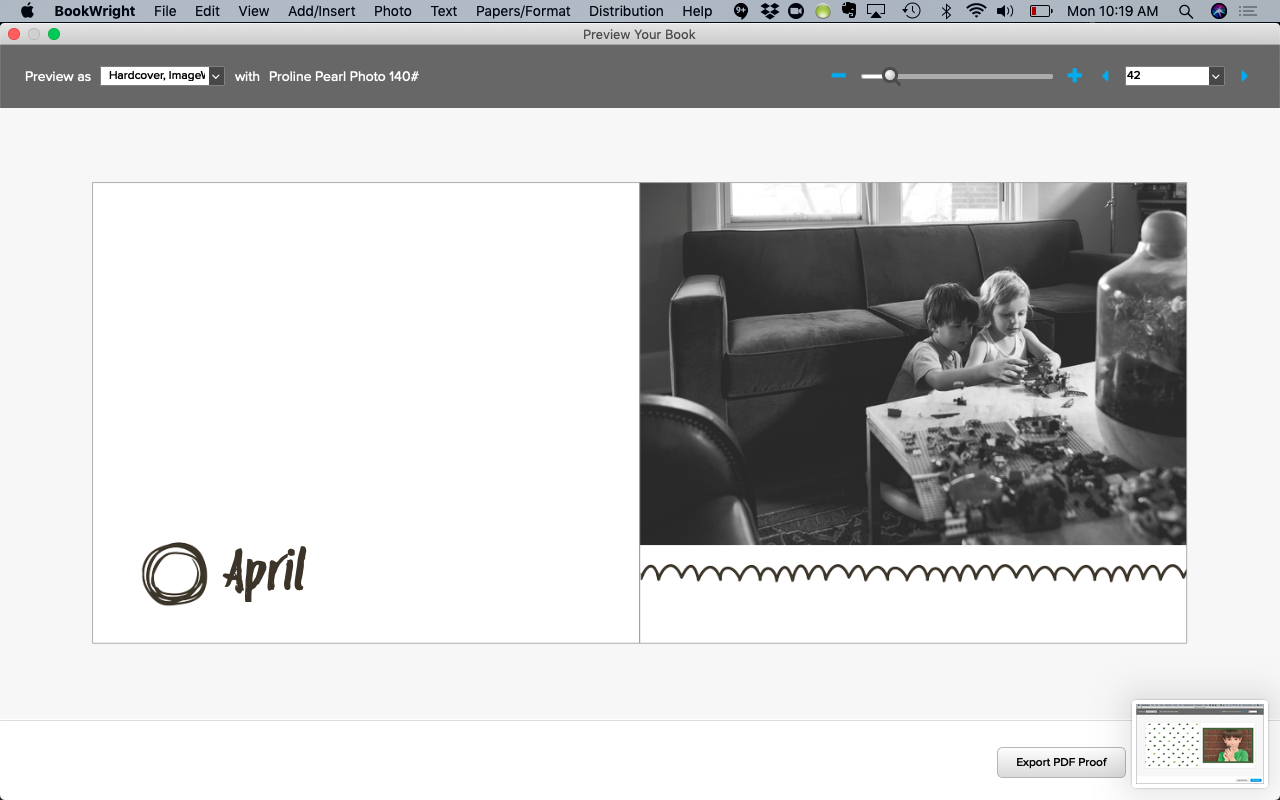
Task: Click the Dropbox menu bar icon
Action: pos(769,11)
